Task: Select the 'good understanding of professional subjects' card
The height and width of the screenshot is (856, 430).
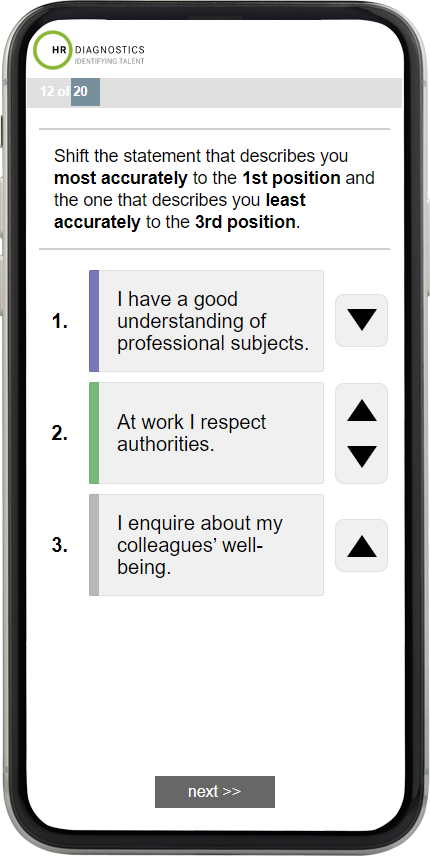Action: [x=206, y=321]
